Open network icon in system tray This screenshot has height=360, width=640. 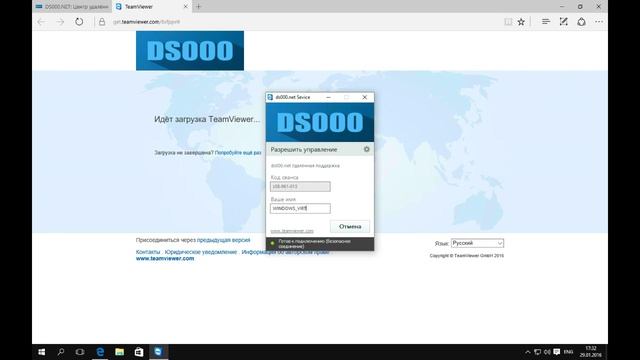click(538, 352)
